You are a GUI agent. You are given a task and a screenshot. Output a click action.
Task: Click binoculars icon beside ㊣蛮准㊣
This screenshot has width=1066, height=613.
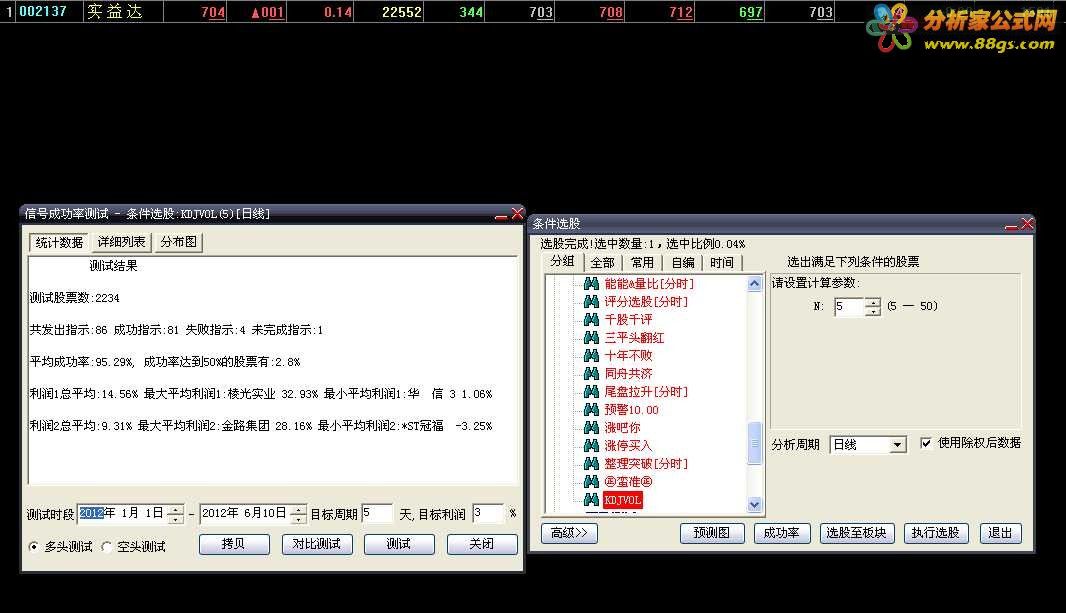pyautogui.click(x=591, y=481)
